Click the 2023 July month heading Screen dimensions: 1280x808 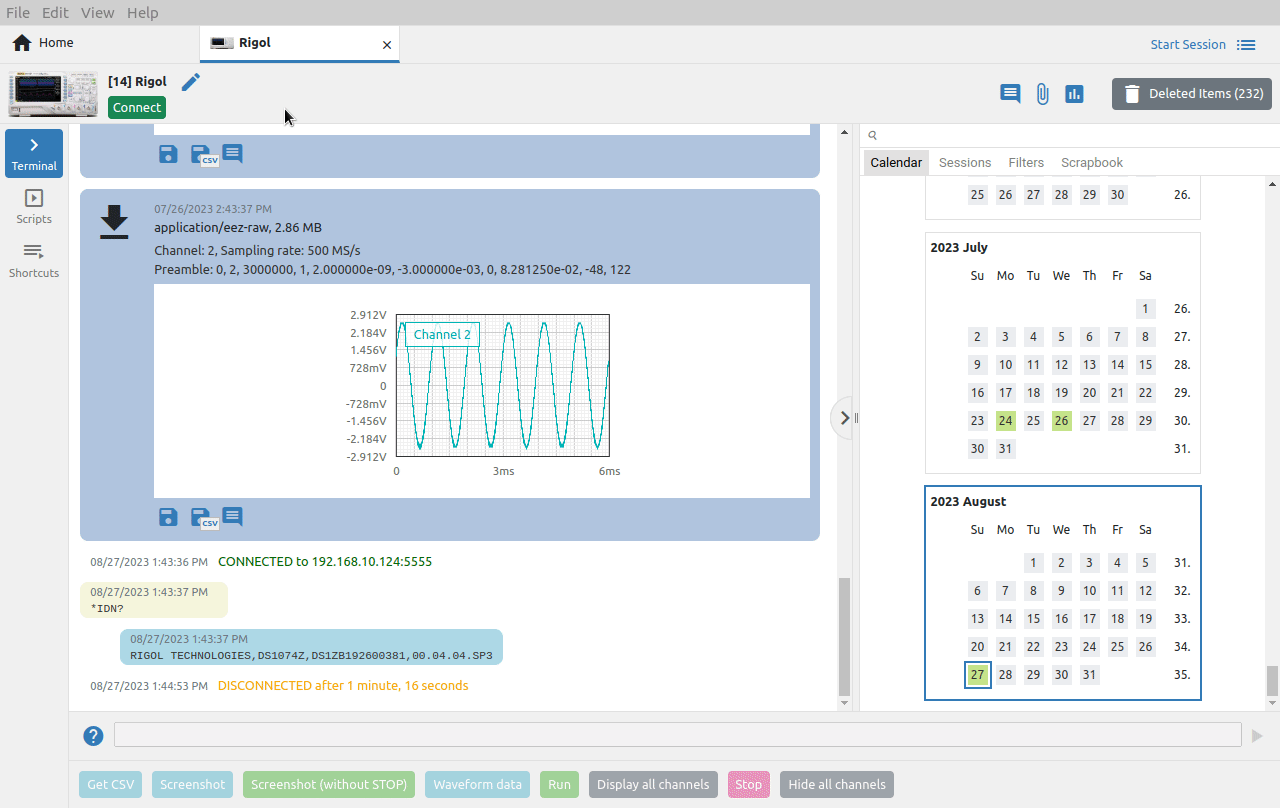[959, 248]
